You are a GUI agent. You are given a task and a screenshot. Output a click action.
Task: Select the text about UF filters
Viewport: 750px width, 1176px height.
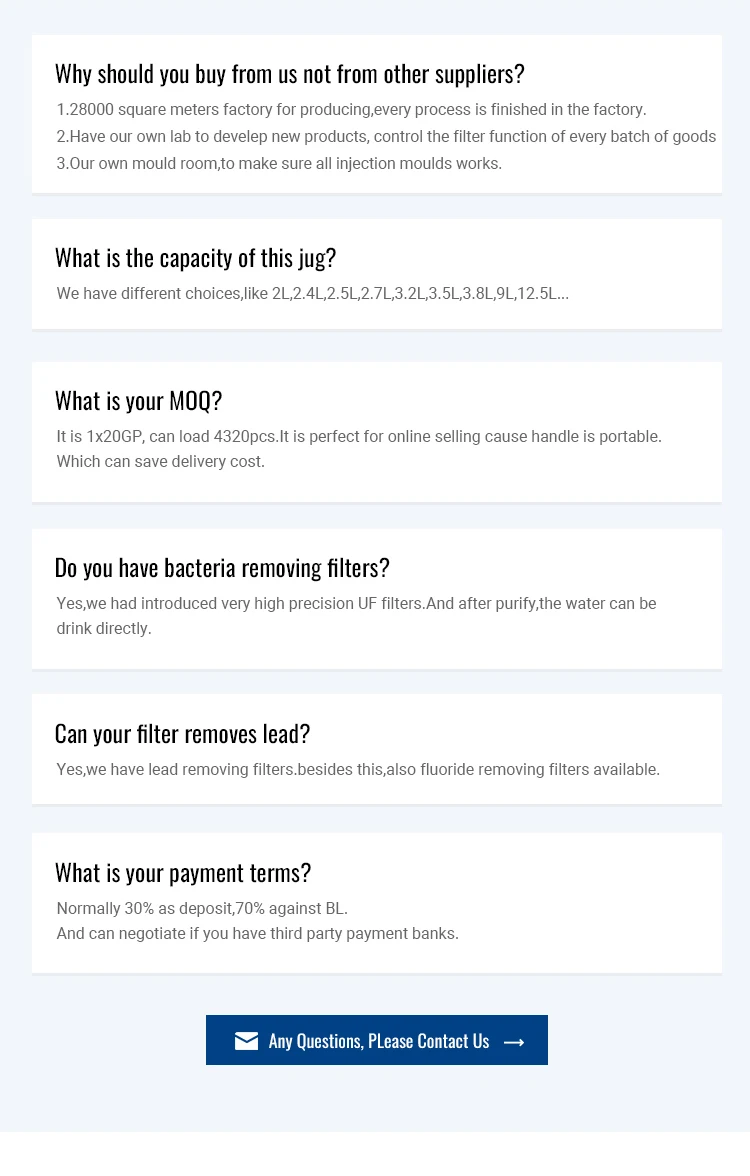(355, 603)
